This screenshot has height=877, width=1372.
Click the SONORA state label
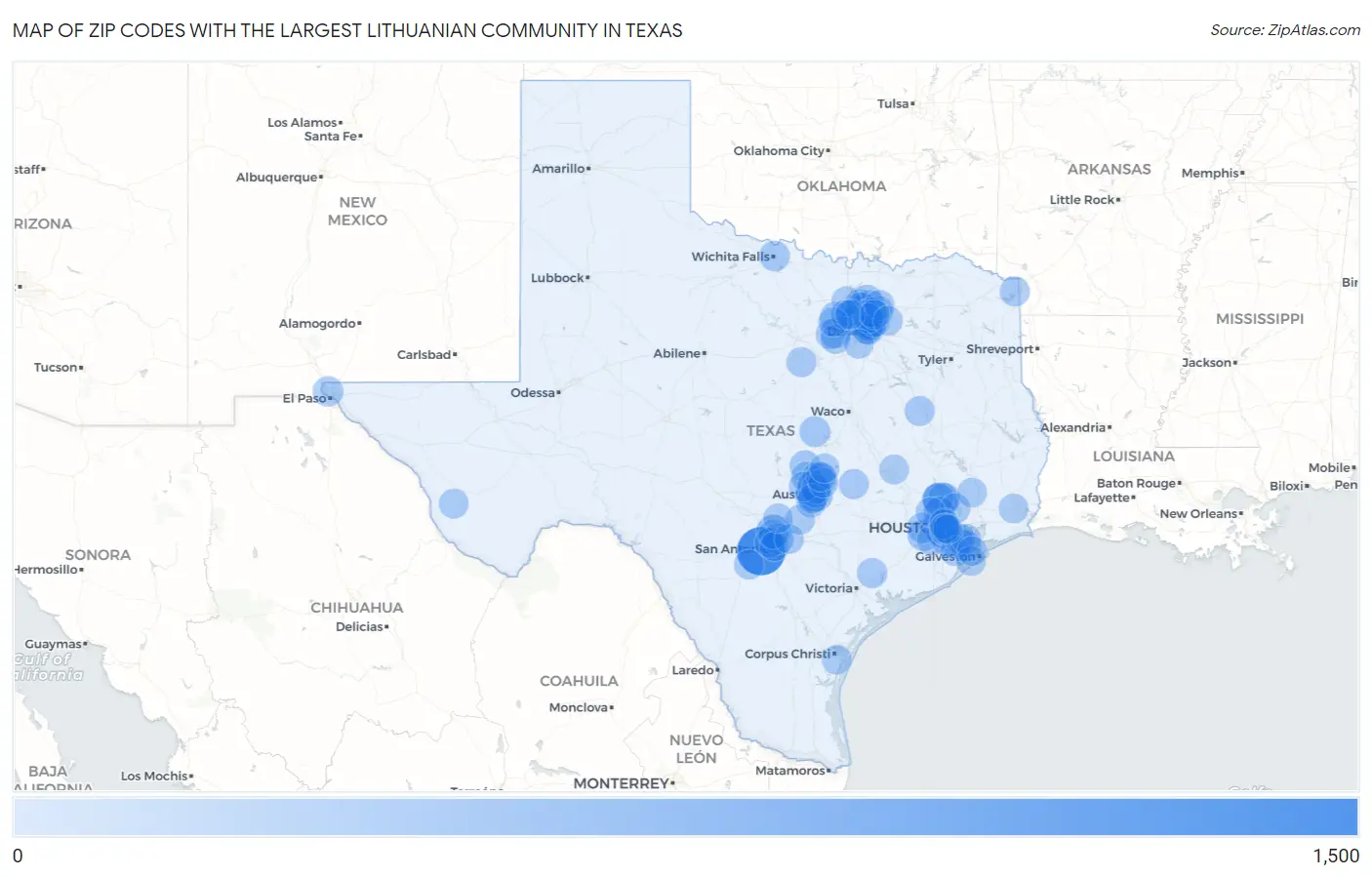[98, 555]
